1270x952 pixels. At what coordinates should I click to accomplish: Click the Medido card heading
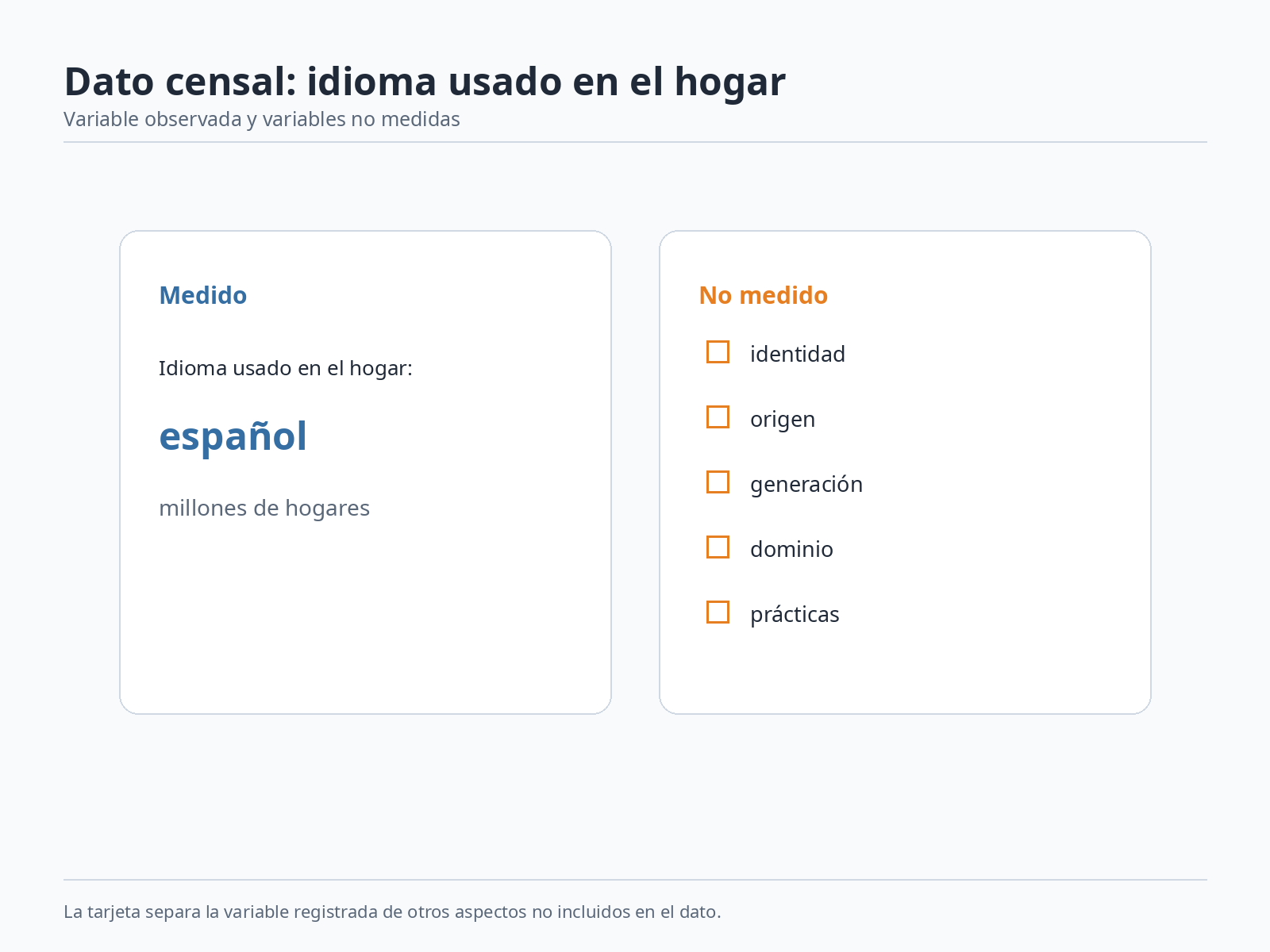point(203,295)
